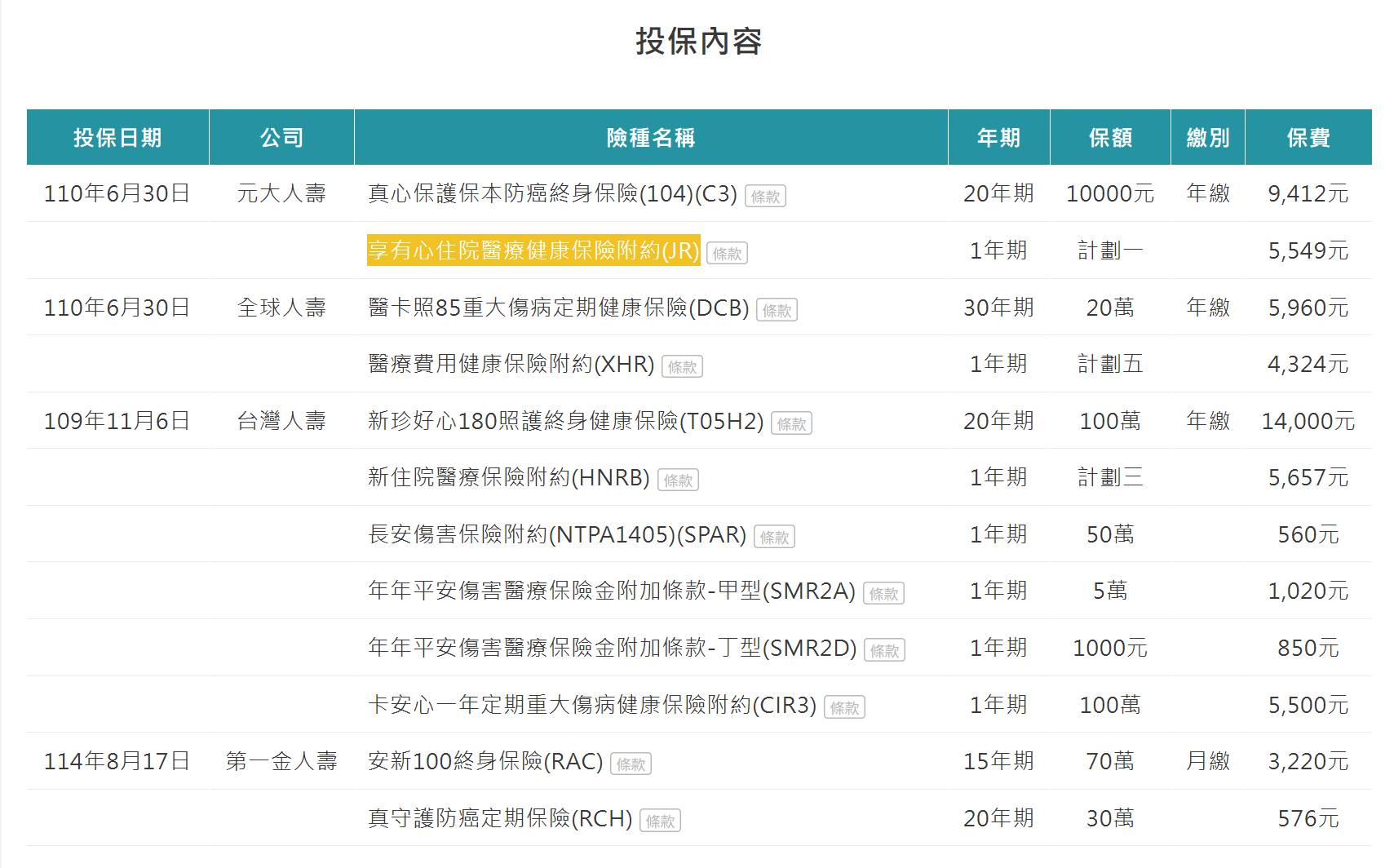Click the 險種名稱 column header
Viewport: 1394px width, 868px height.
click(651, 137)
